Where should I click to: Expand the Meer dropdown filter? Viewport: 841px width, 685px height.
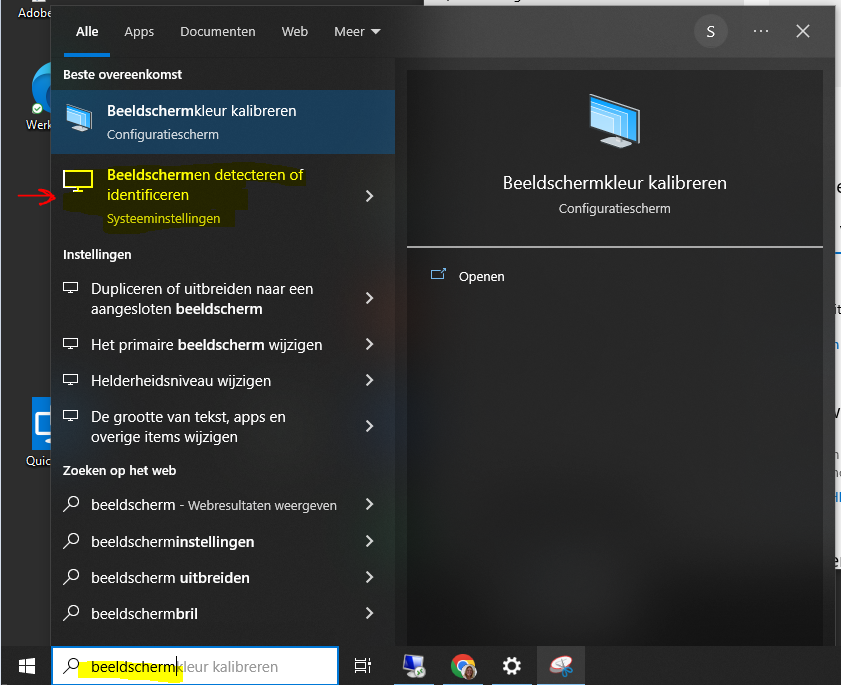point(357,32)
